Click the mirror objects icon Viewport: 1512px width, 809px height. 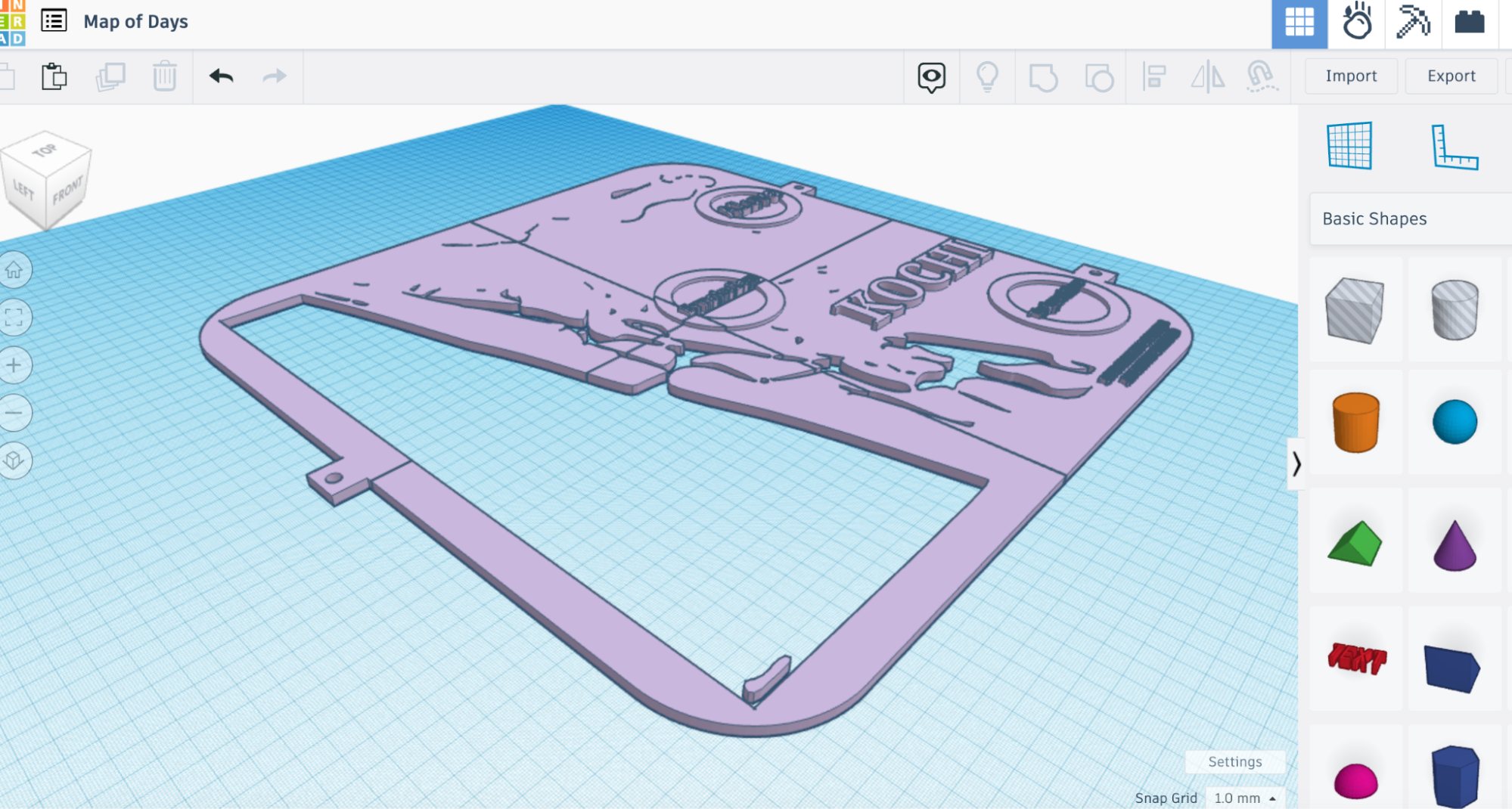(x=1207, y=76)
